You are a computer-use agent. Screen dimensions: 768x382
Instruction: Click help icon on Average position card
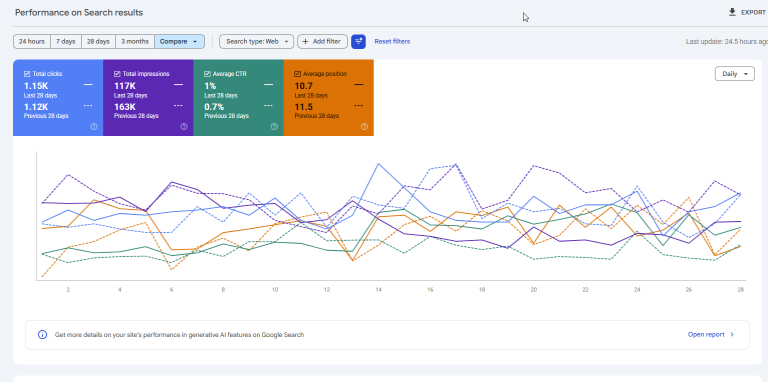tap(364, 126)
